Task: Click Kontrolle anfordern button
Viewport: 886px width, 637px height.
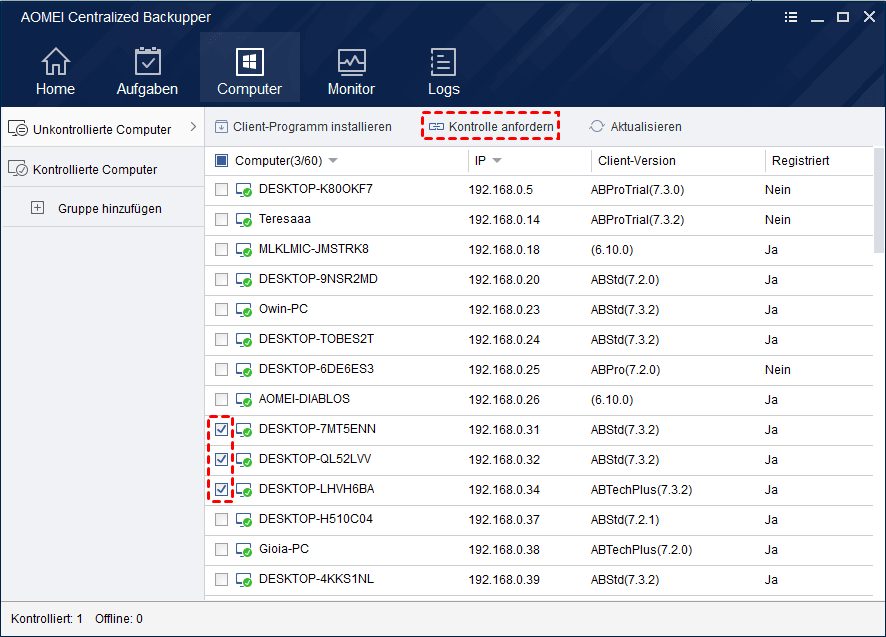Action: [491, 127]
